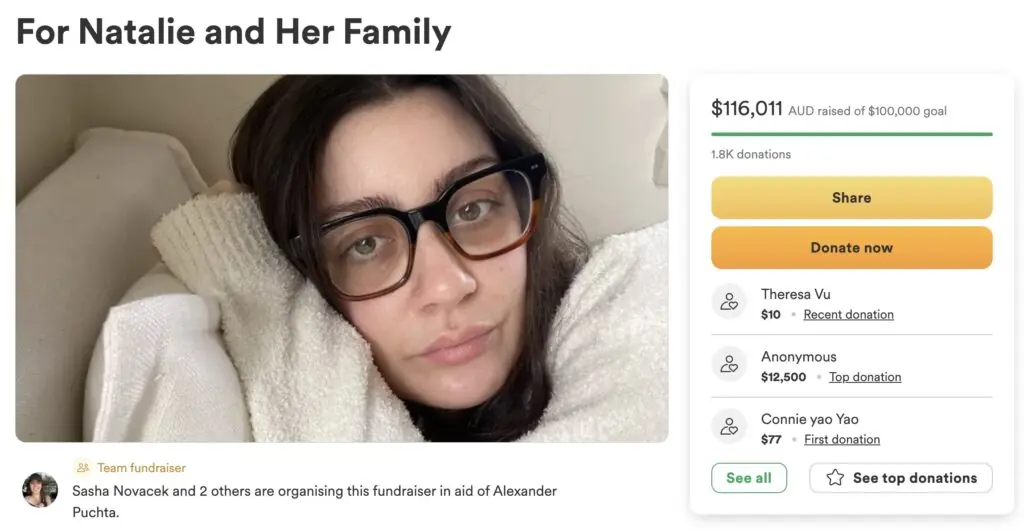This screenshot has width=1024, height=531.
Task: Click the donor icon beside Theresa Vu
Action: [729, 302]
